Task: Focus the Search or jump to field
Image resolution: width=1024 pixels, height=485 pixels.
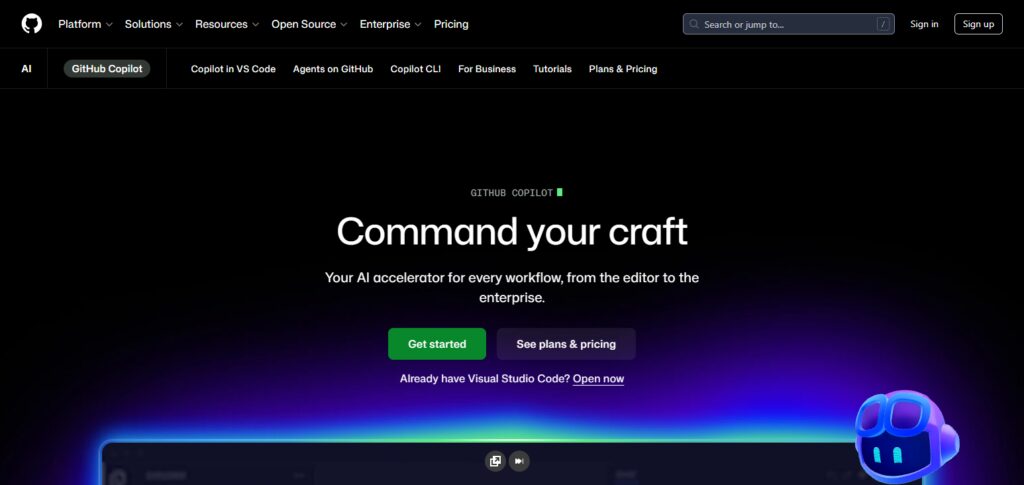Action: pyautogui.click(x=789, y=24)
